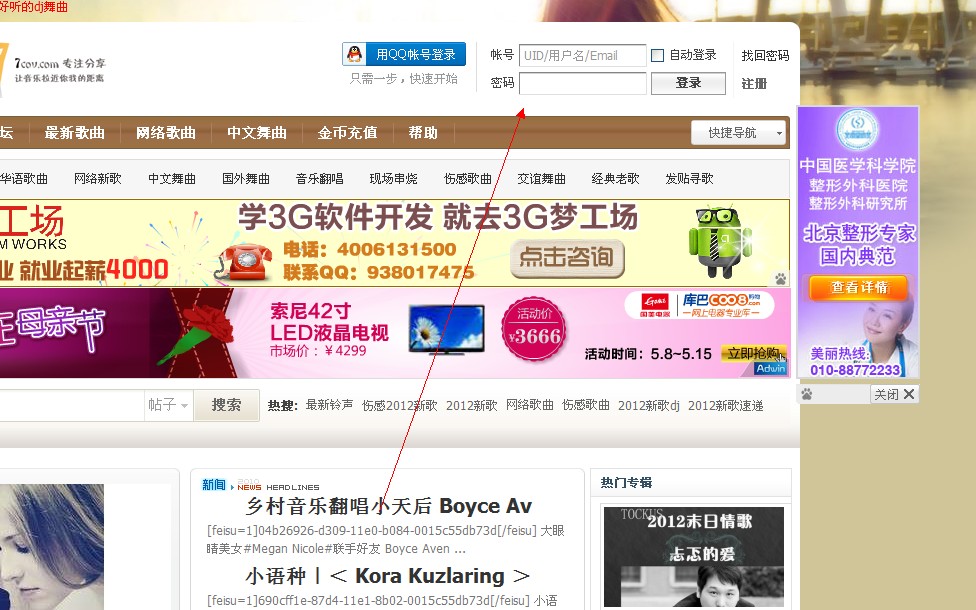Click the ¥3666 activity price badge
The height and width of the screenshot is (610, 976).
[534, 329]
